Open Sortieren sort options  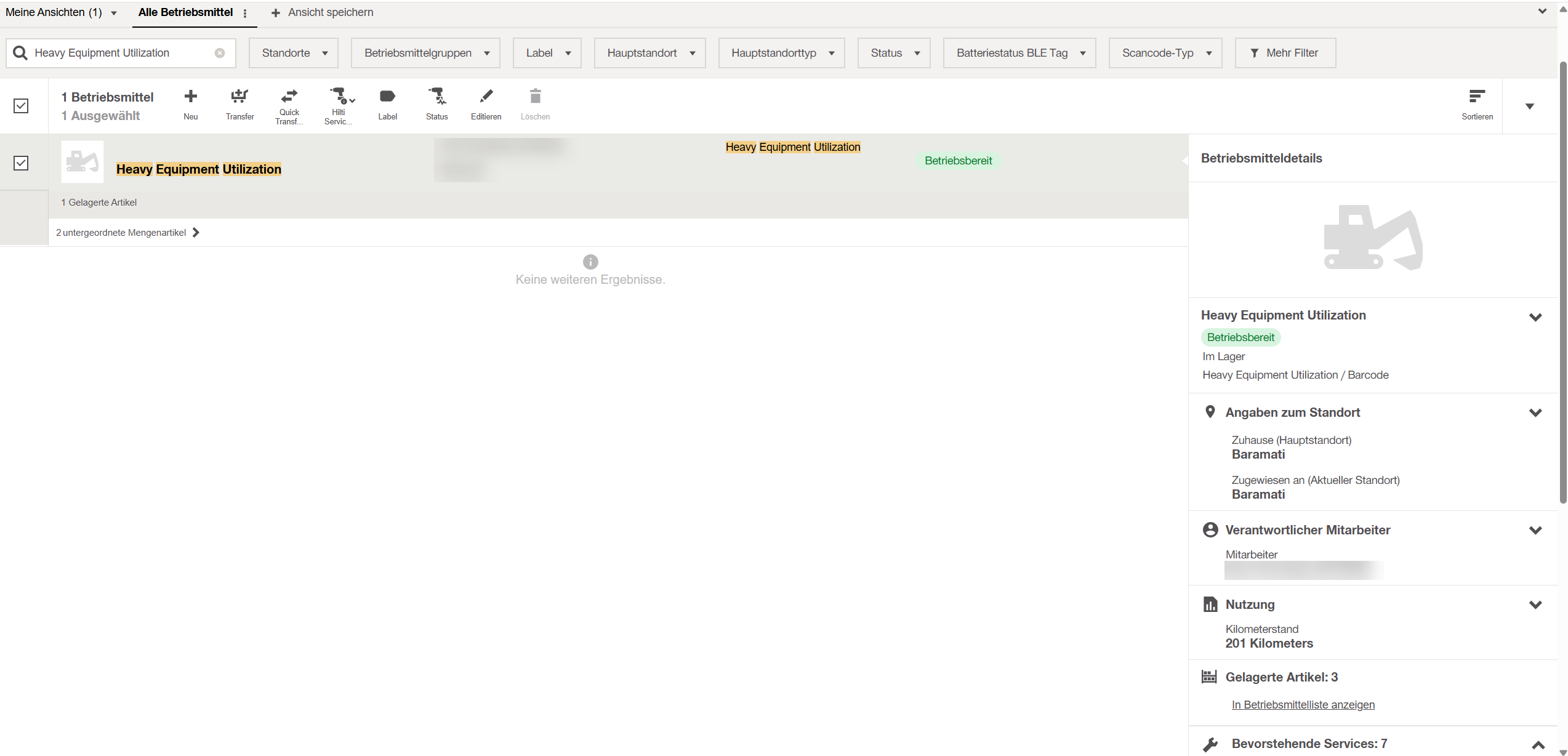point(1476,97)
